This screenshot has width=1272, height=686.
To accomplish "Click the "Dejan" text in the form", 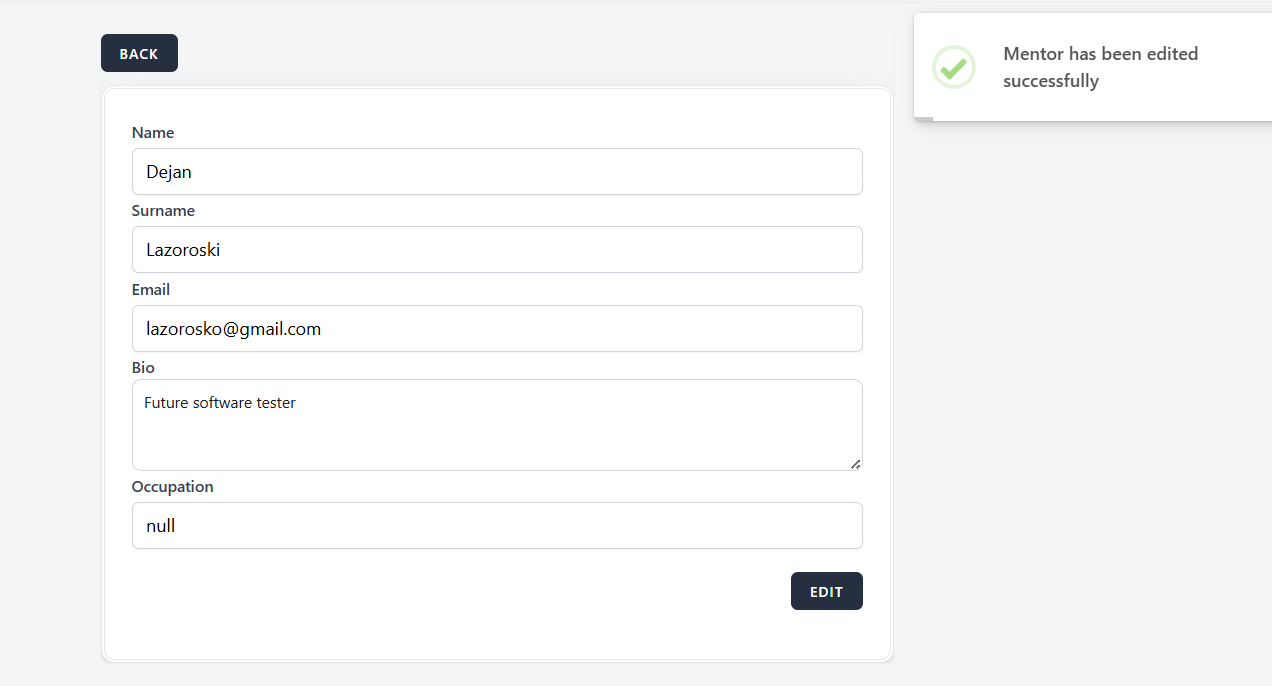I will pyautogui.click(x=169, y=172).
